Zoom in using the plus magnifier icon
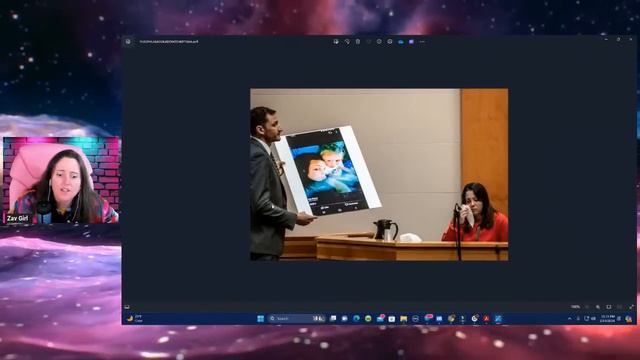Image resolution: width=640 pixels, height=360 pixels. pyautogui.click(x=598, y=307)
